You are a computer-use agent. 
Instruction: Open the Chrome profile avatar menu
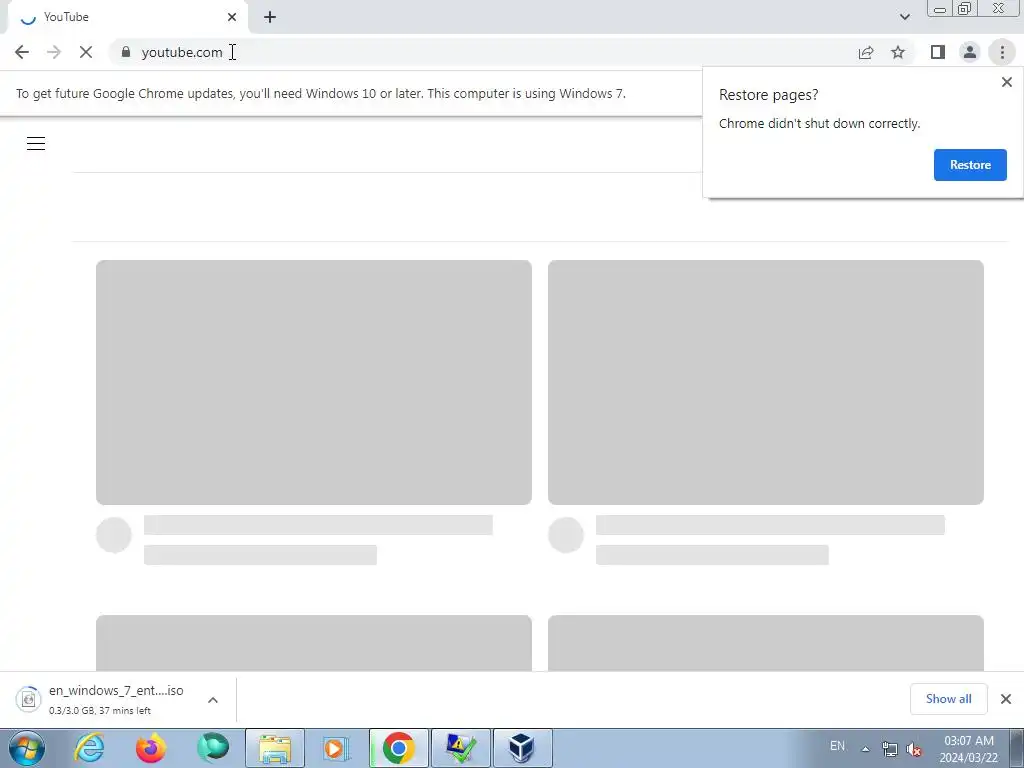970,52
